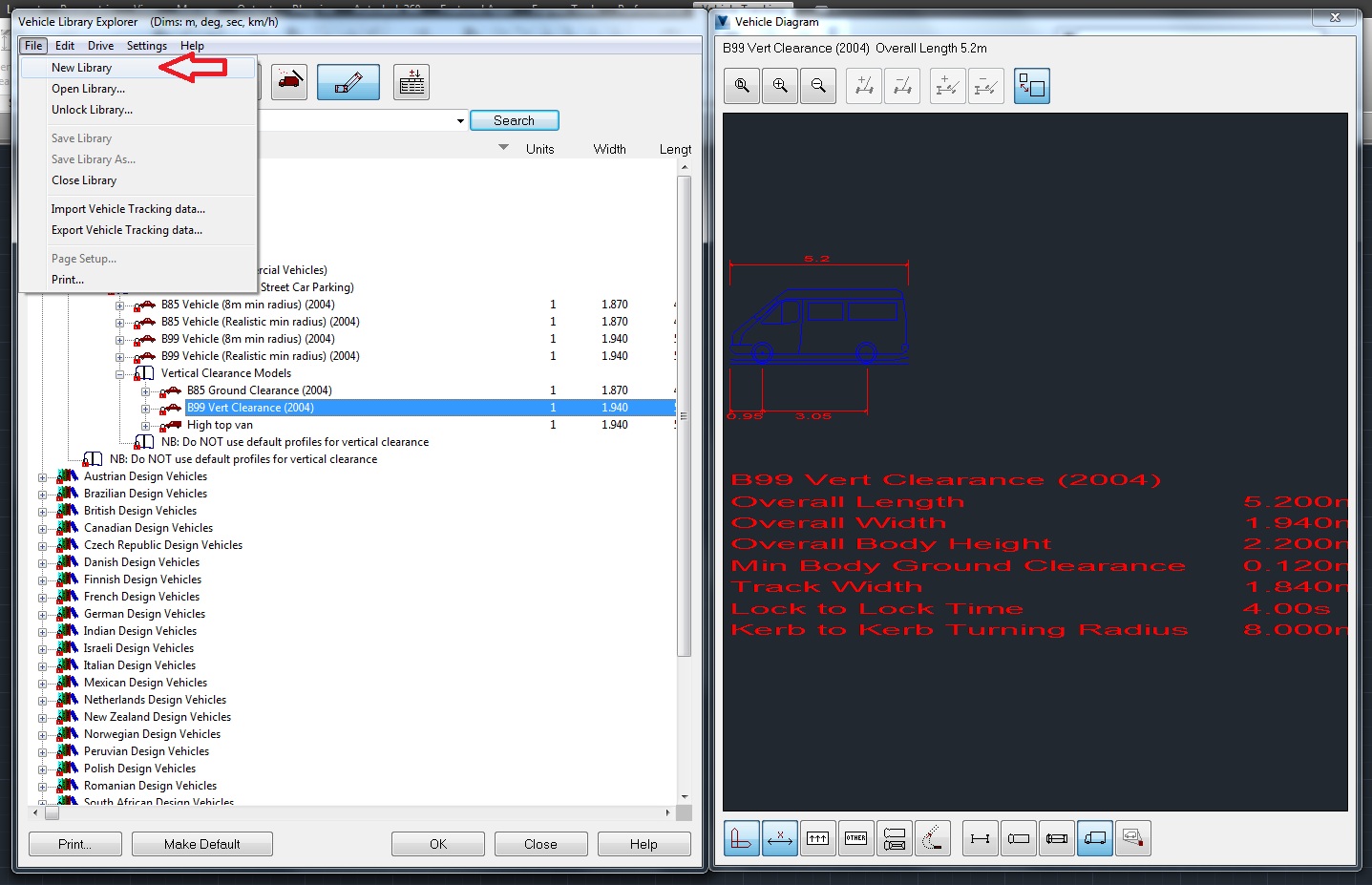
Task: Click the decrease trailer minus icon
Action: pyautogui.click(x=986, y=86)
